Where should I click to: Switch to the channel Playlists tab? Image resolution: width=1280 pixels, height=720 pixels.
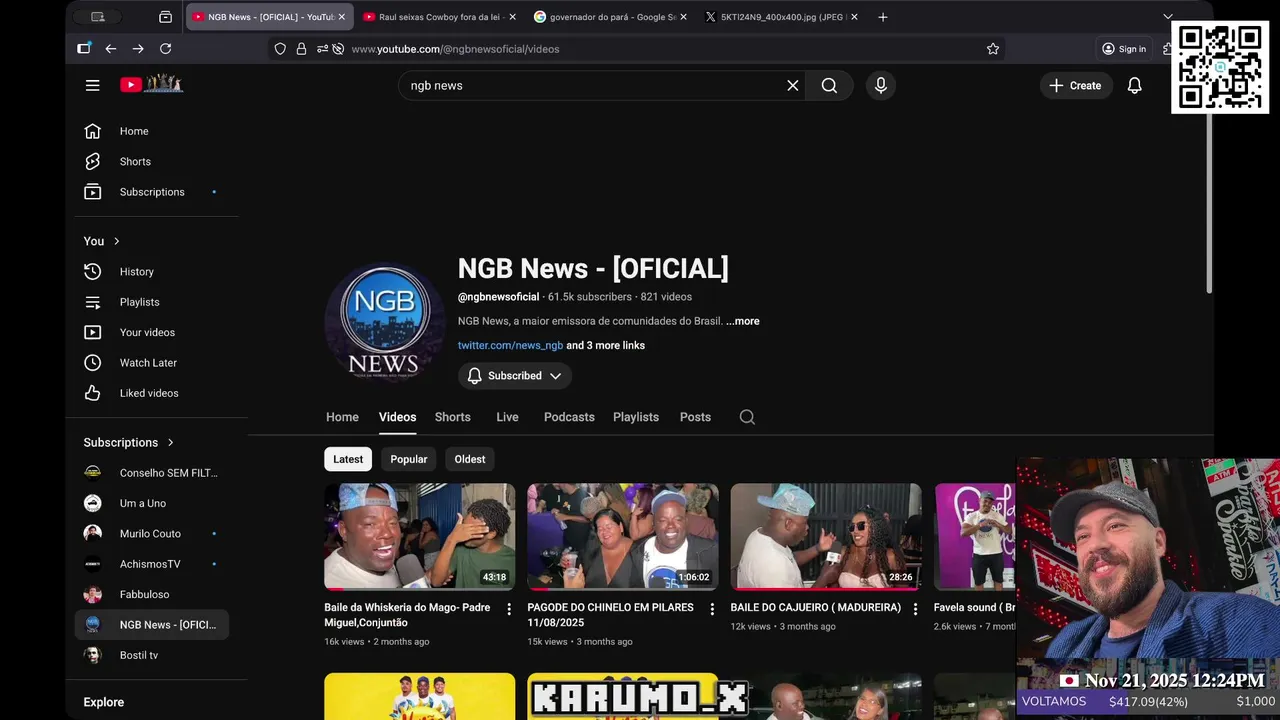click(636, 417)
